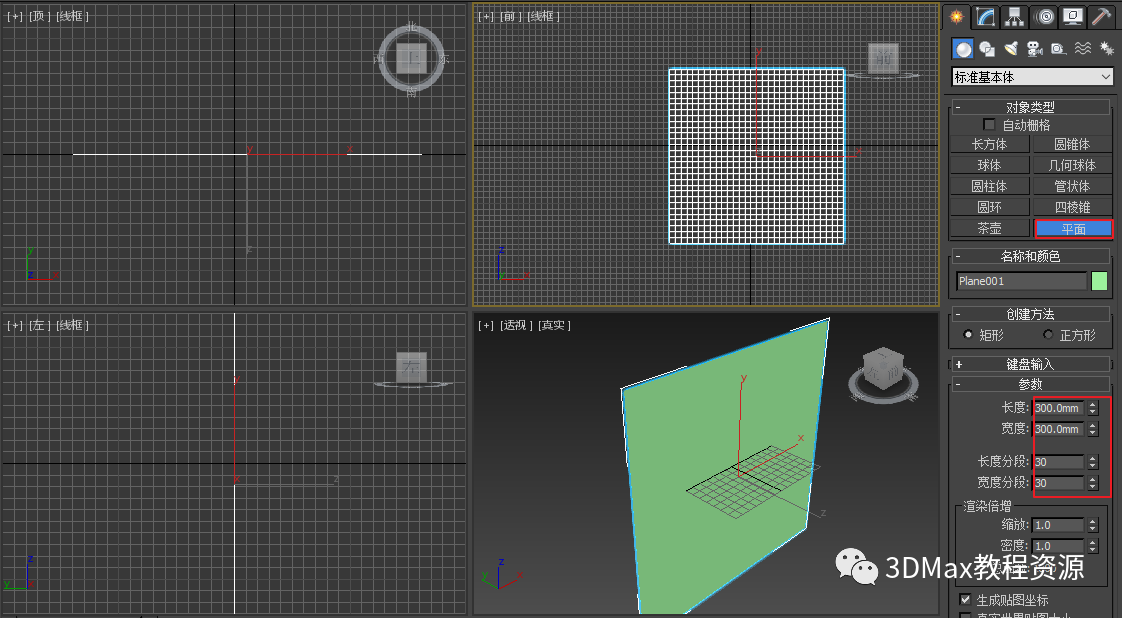Open the [+] menu of the 透视 viewport

[x=486, y=325]
